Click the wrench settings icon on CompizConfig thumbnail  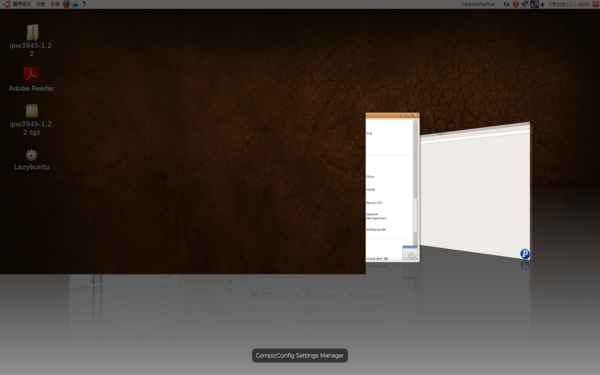[x=410, y=253]
